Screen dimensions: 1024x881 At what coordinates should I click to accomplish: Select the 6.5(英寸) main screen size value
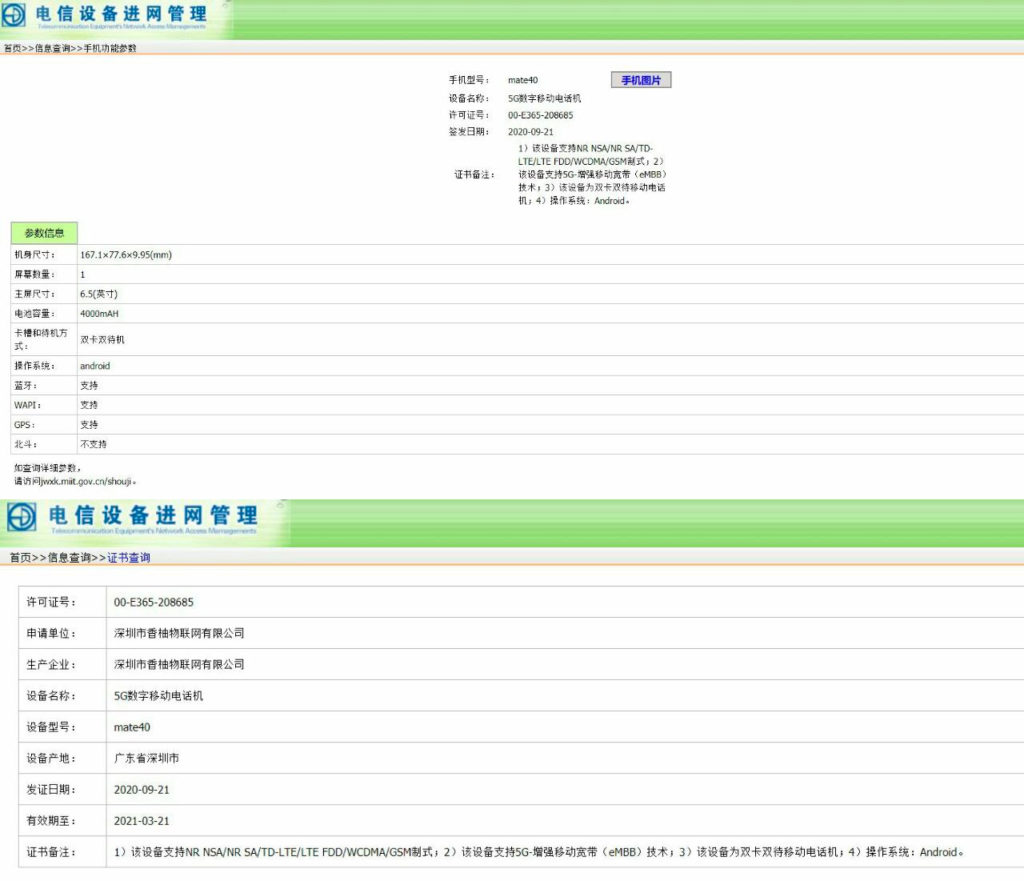[99, 294]
